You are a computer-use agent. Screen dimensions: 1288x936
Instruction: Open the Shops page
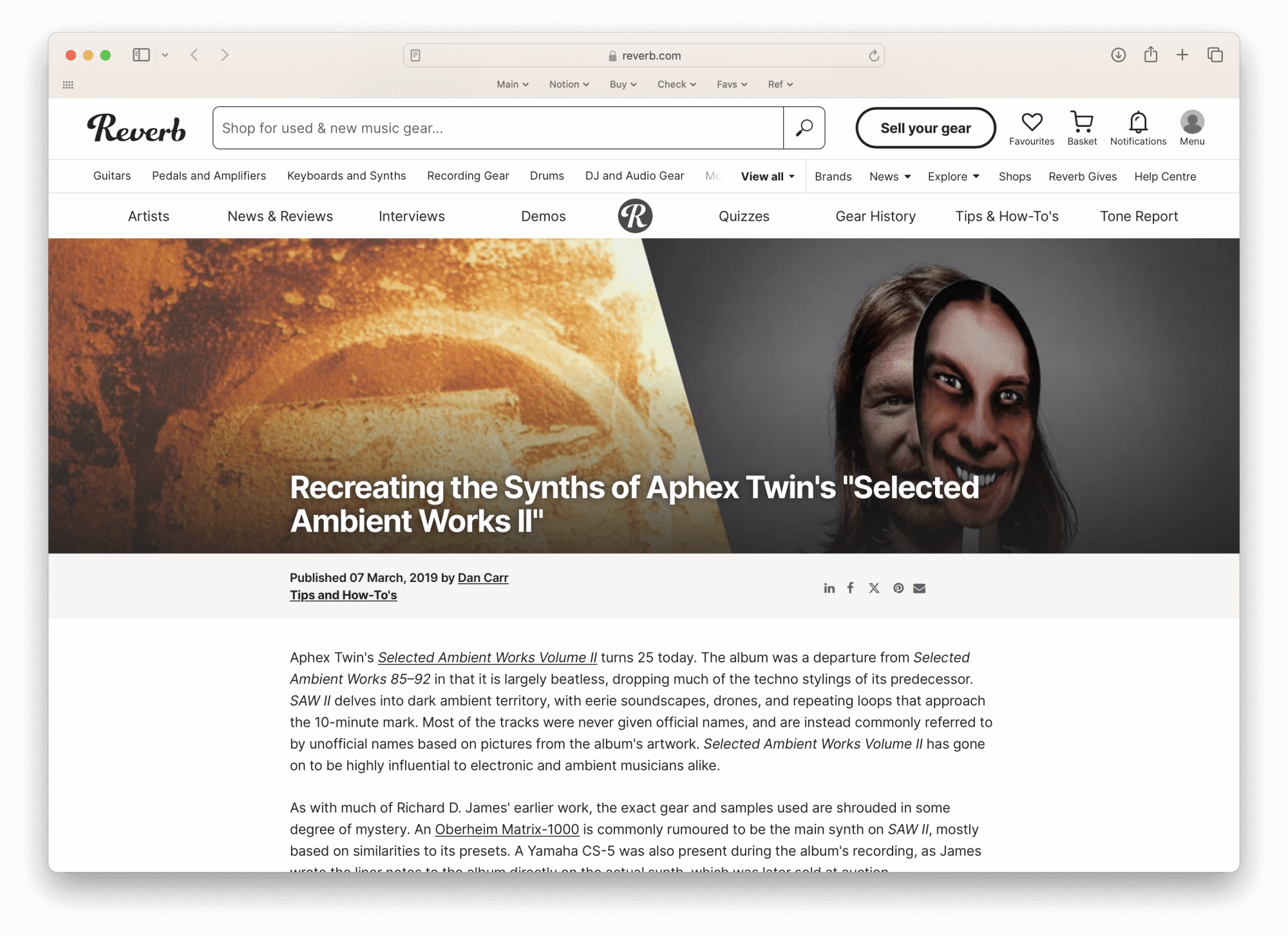(1015, 176)
